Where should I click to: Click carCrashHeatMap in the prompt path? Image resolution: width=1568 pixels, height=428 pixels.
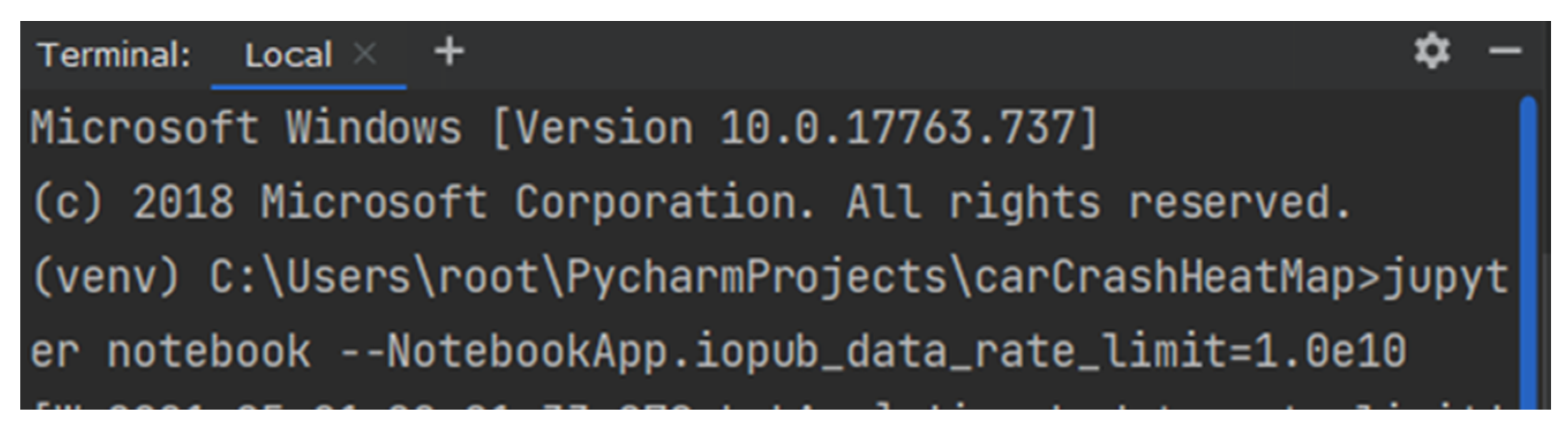click(1164, 277)
